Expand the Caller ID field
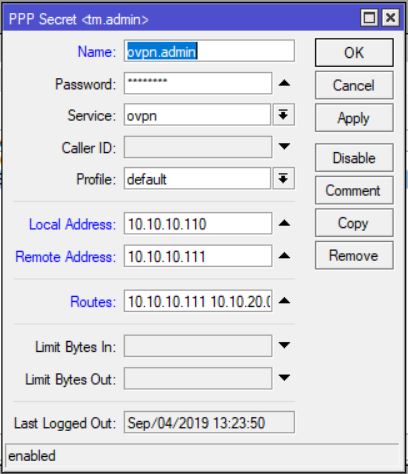 coord(284,146)
